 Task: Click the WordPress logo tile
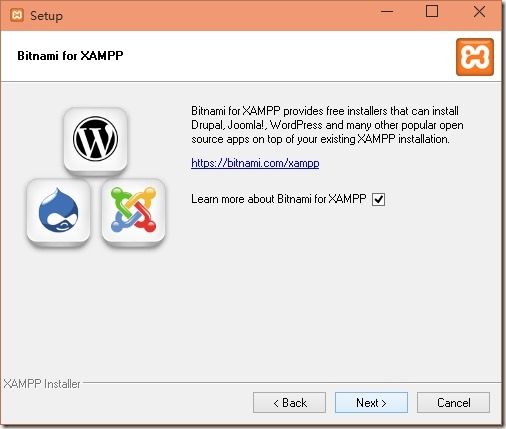pos(95,140)
